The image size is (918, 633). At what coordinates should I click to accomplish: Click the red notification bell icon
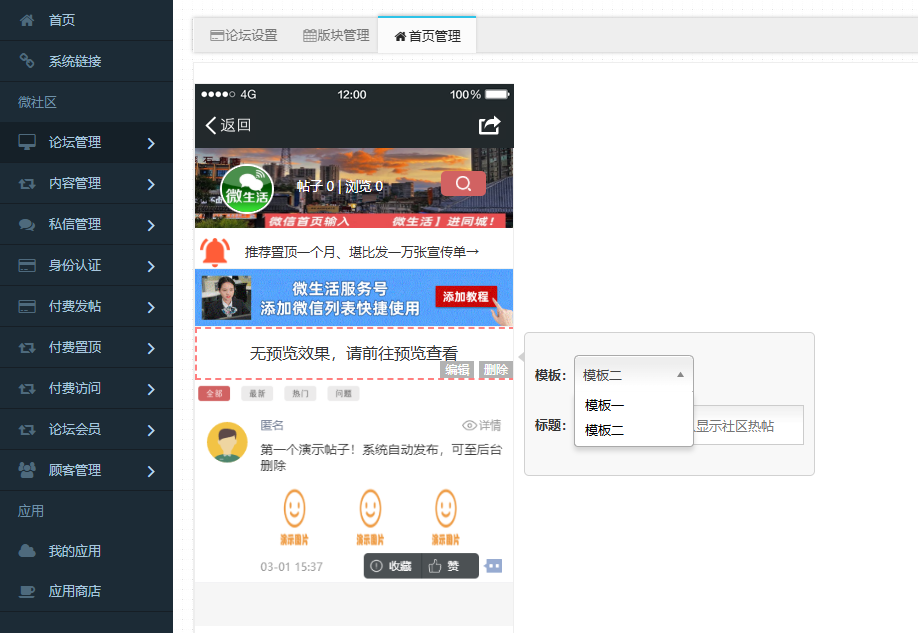pos(215,252)
